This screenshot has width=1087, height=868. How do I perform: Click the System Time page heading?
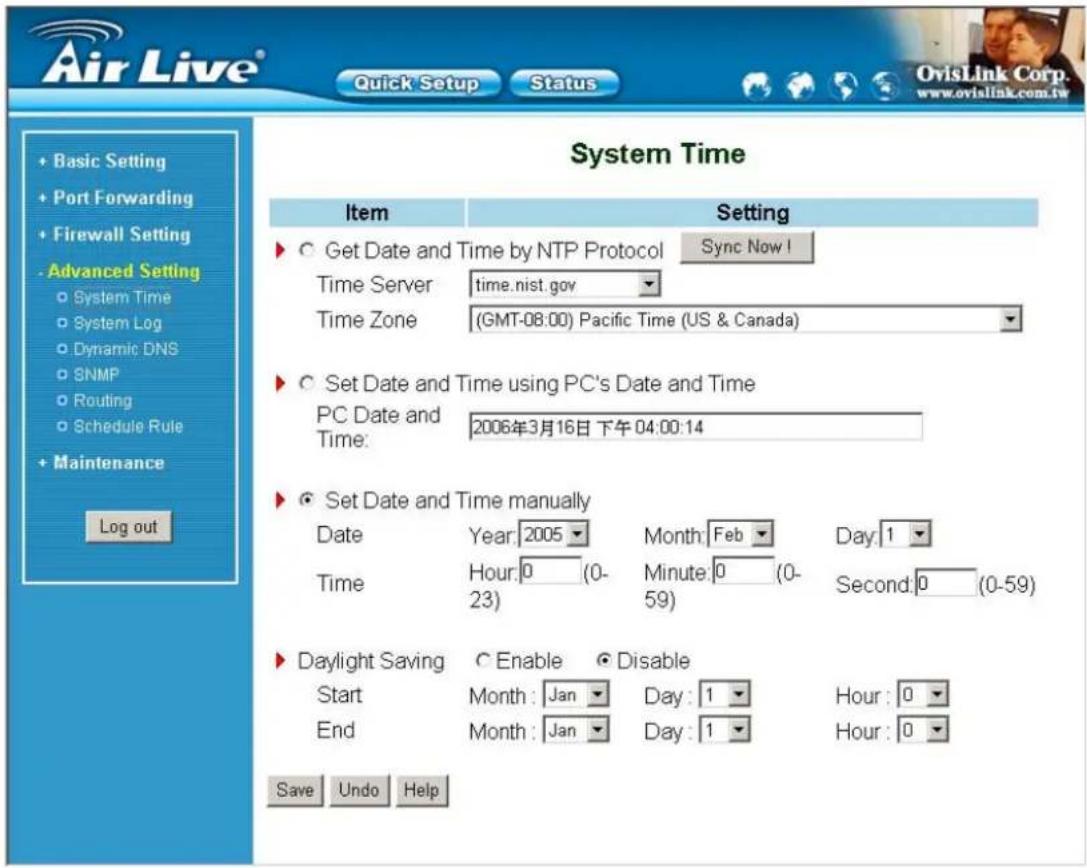(657, 154)
